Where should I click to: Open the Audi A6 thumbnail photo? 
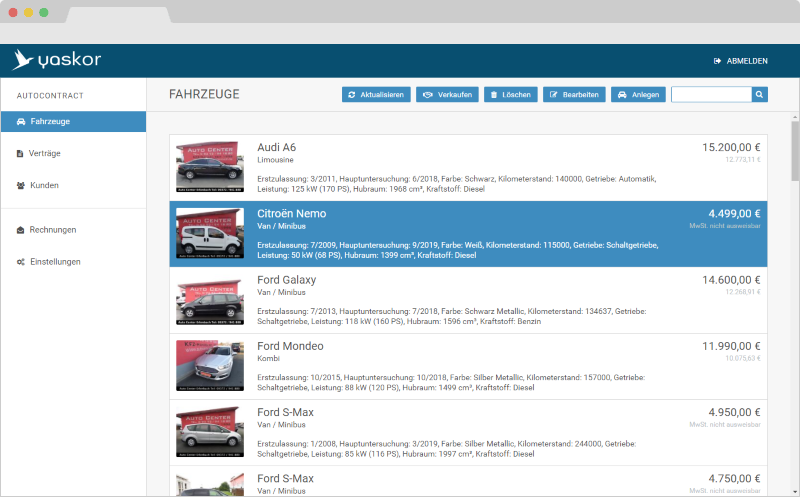pyautogui.click(x=210, y=167)
